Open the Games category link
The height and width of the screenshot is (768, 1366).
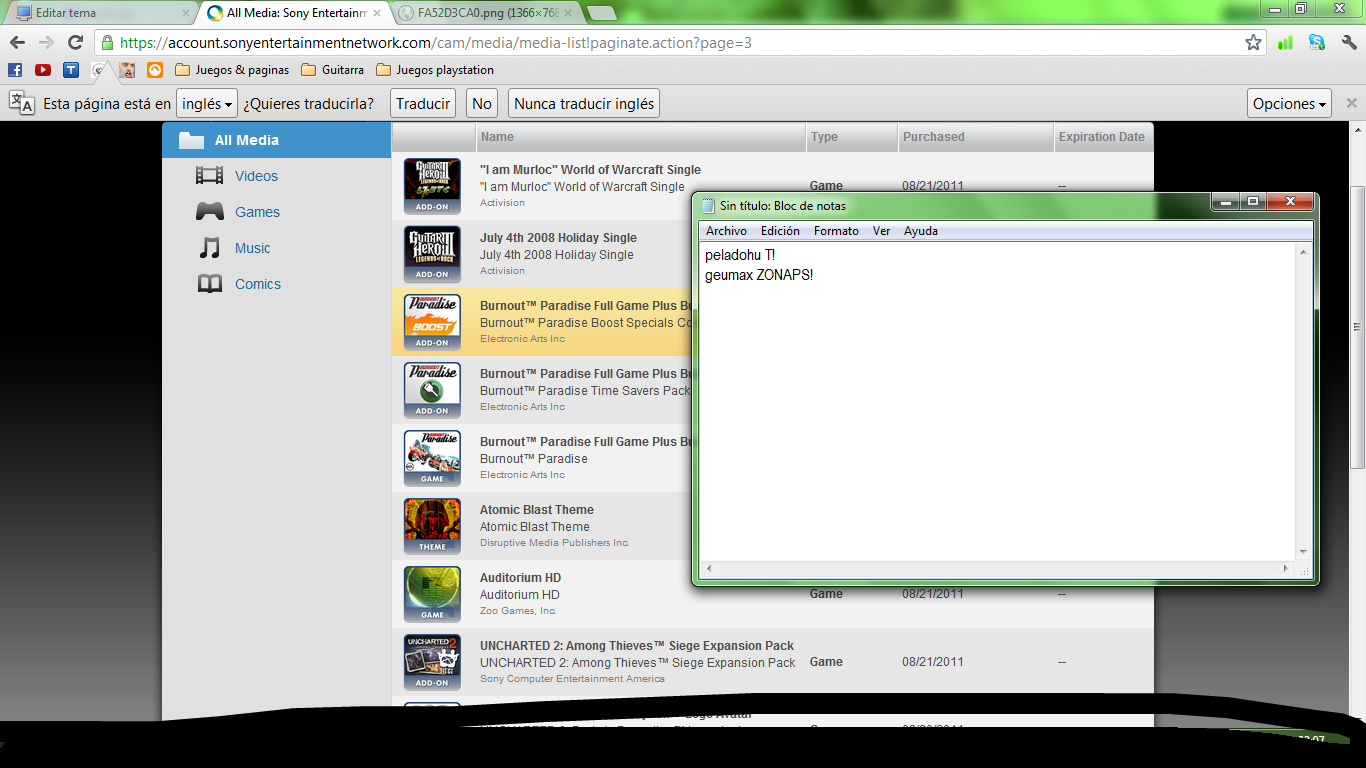[257, 212]
